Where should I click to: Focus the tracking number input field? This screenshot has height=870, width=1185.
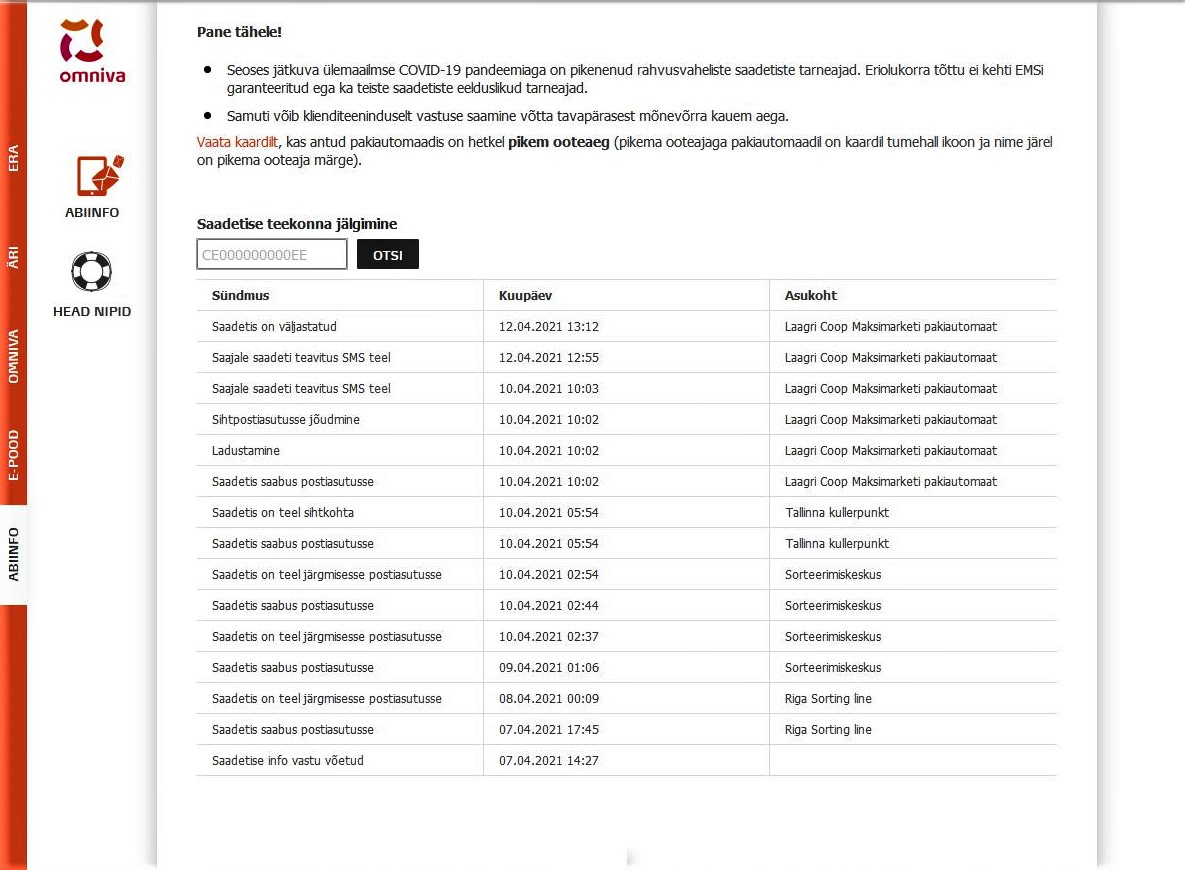click(272, 255)
